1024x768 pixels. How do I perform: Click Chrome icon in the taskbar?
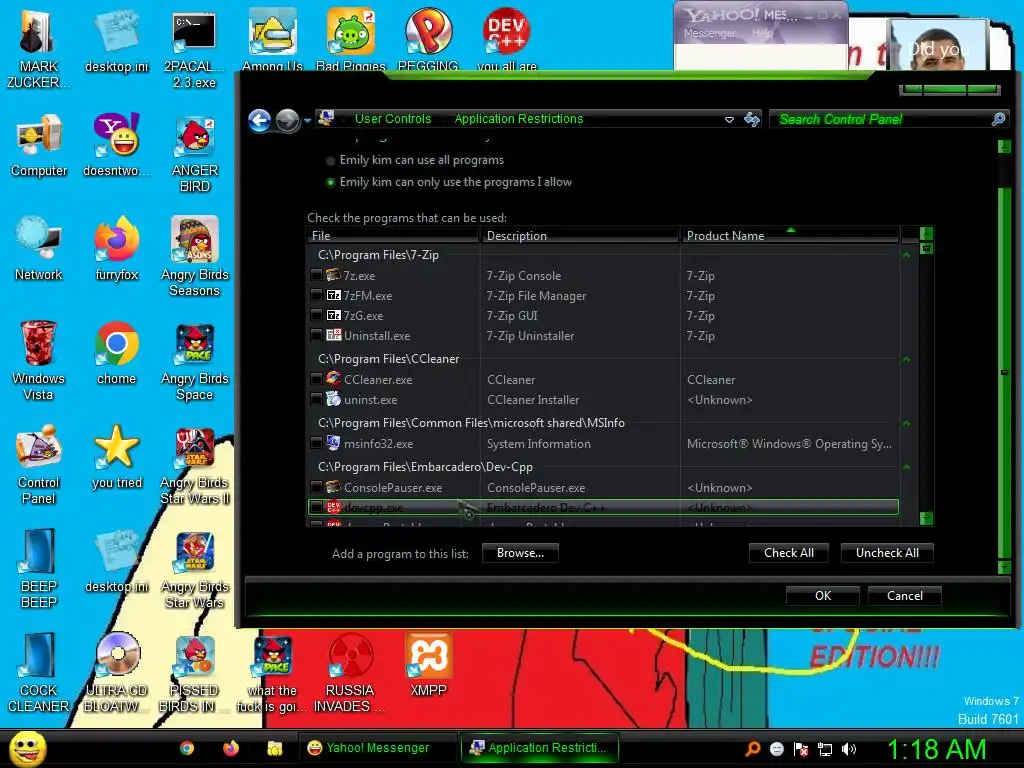187,748
